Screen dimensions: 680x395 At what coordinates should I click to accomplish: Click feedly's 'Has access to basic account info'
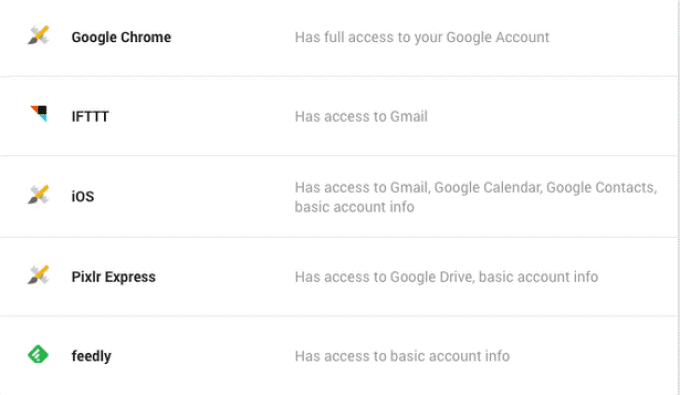point(402,356)
